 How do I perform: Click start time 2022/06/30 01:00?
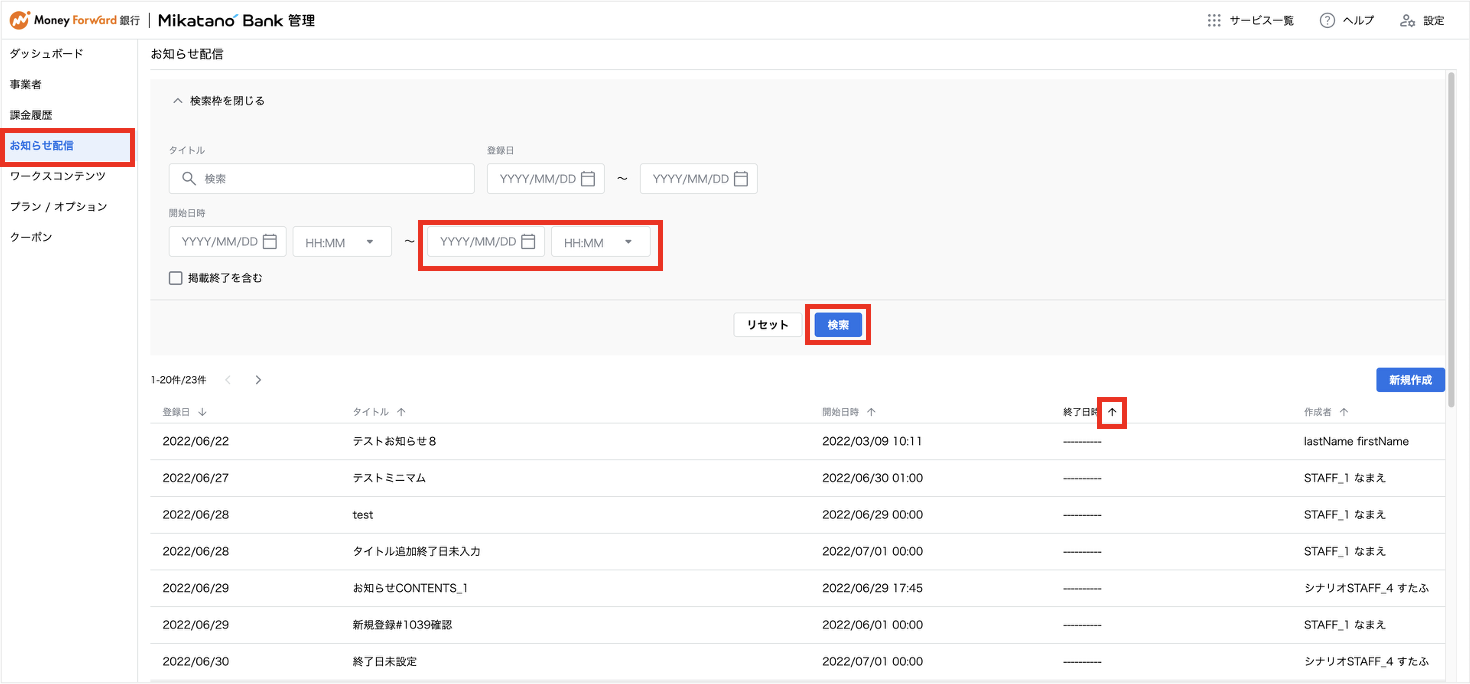click(872, 478)
